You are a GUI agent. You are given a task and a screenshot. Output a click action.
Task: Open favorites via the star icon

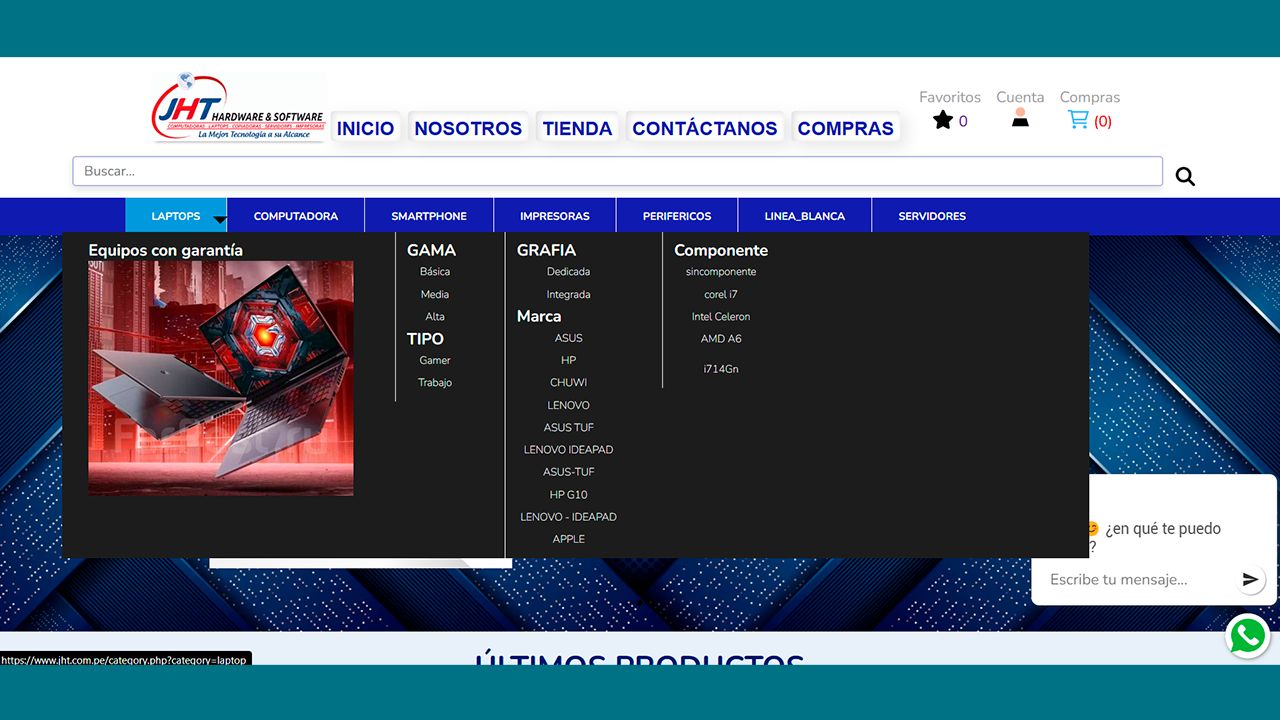tap(943, 121)
